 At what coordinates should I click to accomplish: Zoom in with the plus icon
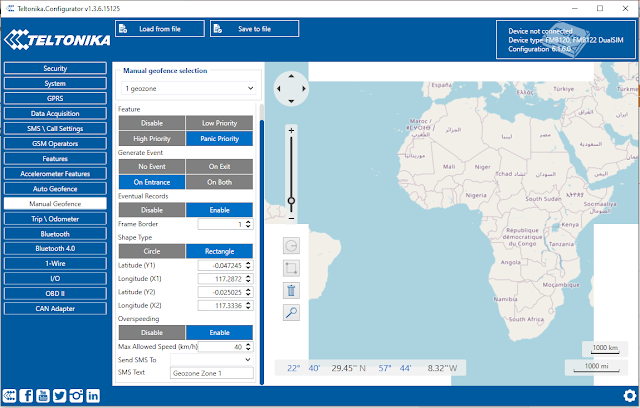pos(291,131)
